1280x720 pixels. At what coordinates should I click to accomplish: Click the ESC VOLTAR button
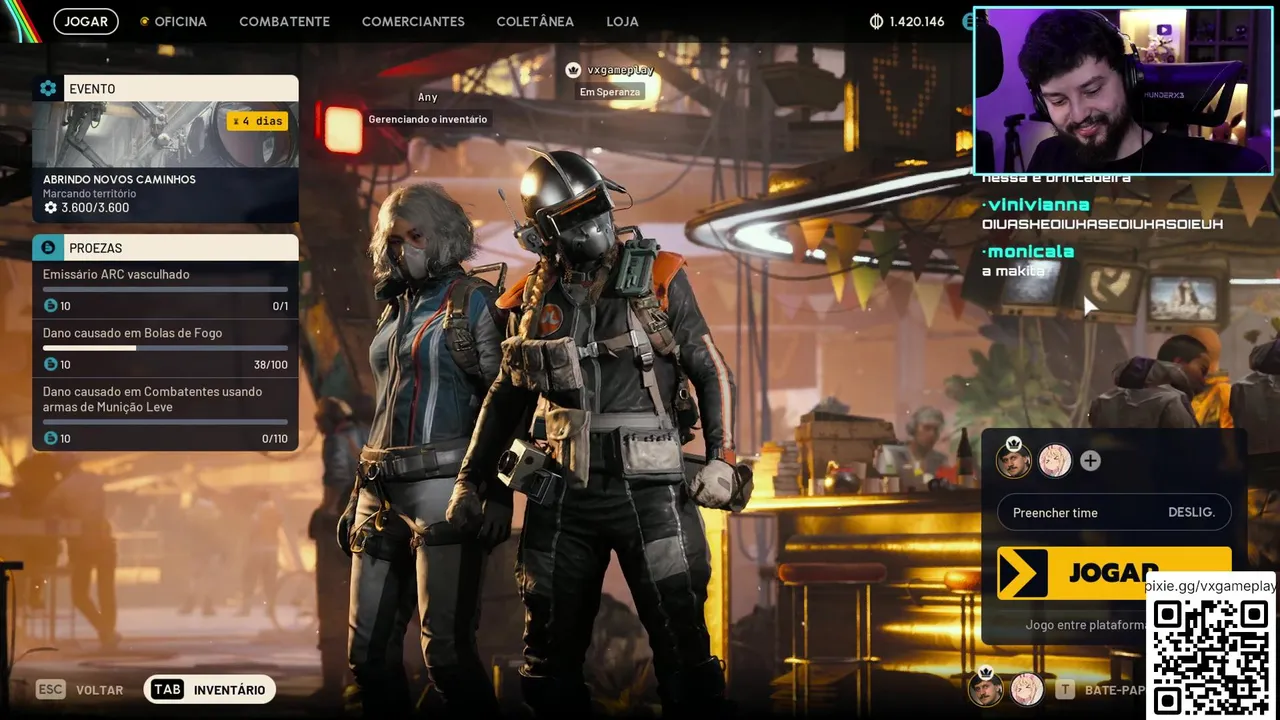click(x=80, y=690)
